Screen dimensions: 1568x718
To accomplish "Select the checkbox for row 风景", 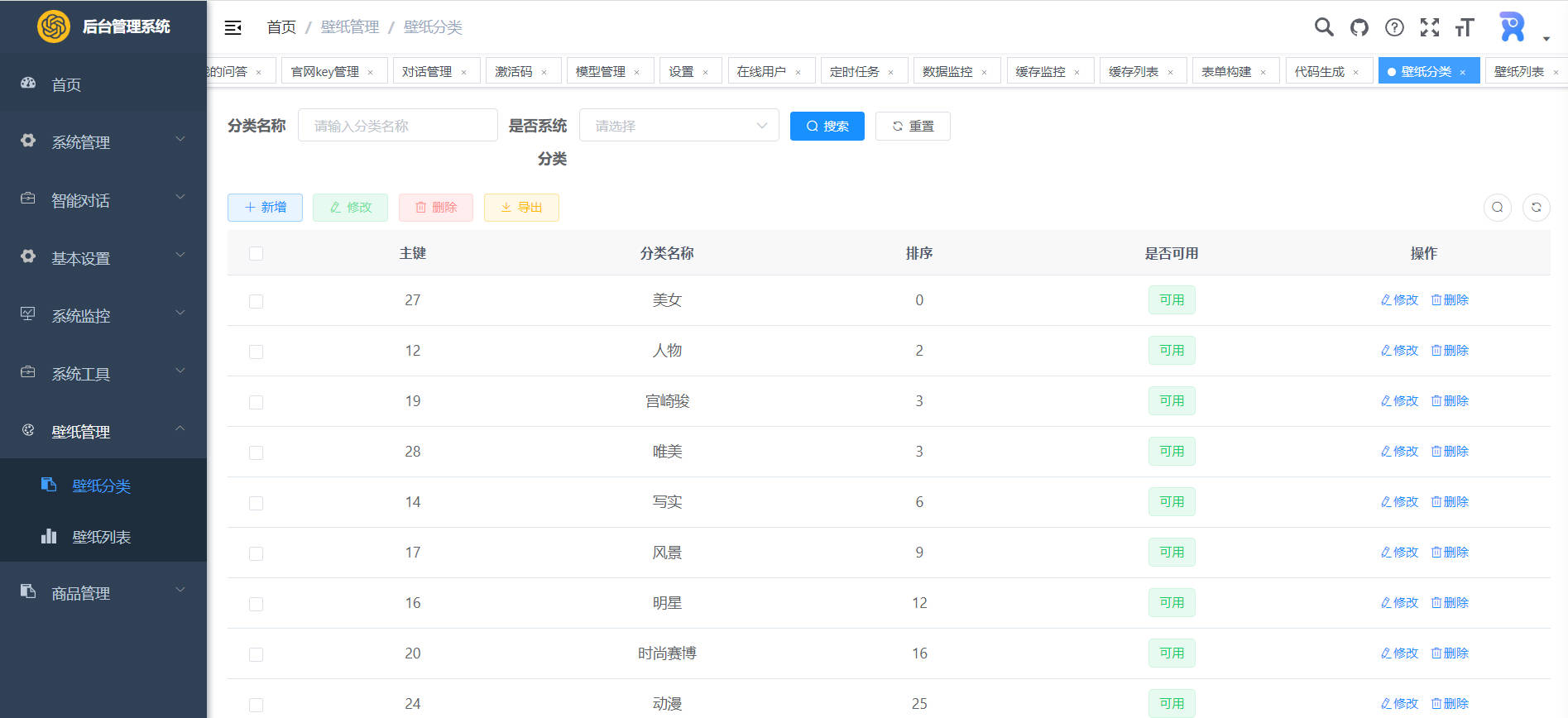I will [256, 553].
